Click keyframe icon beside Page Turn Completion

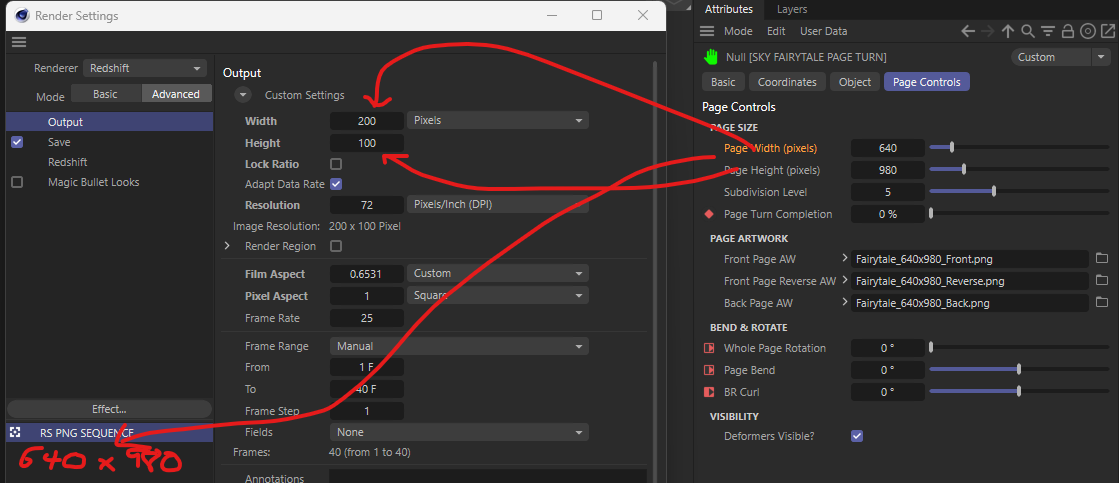[709, 214]
